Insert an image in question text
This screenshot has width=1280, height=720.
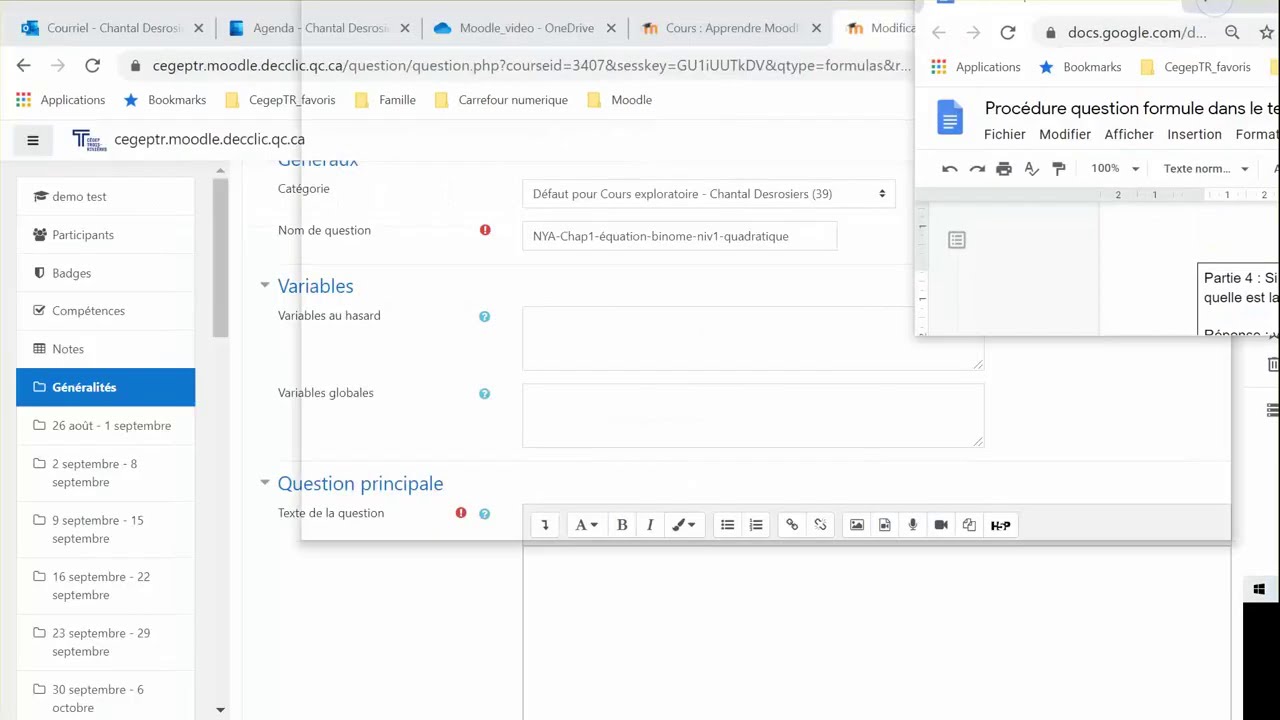click(x=857, y=525)
